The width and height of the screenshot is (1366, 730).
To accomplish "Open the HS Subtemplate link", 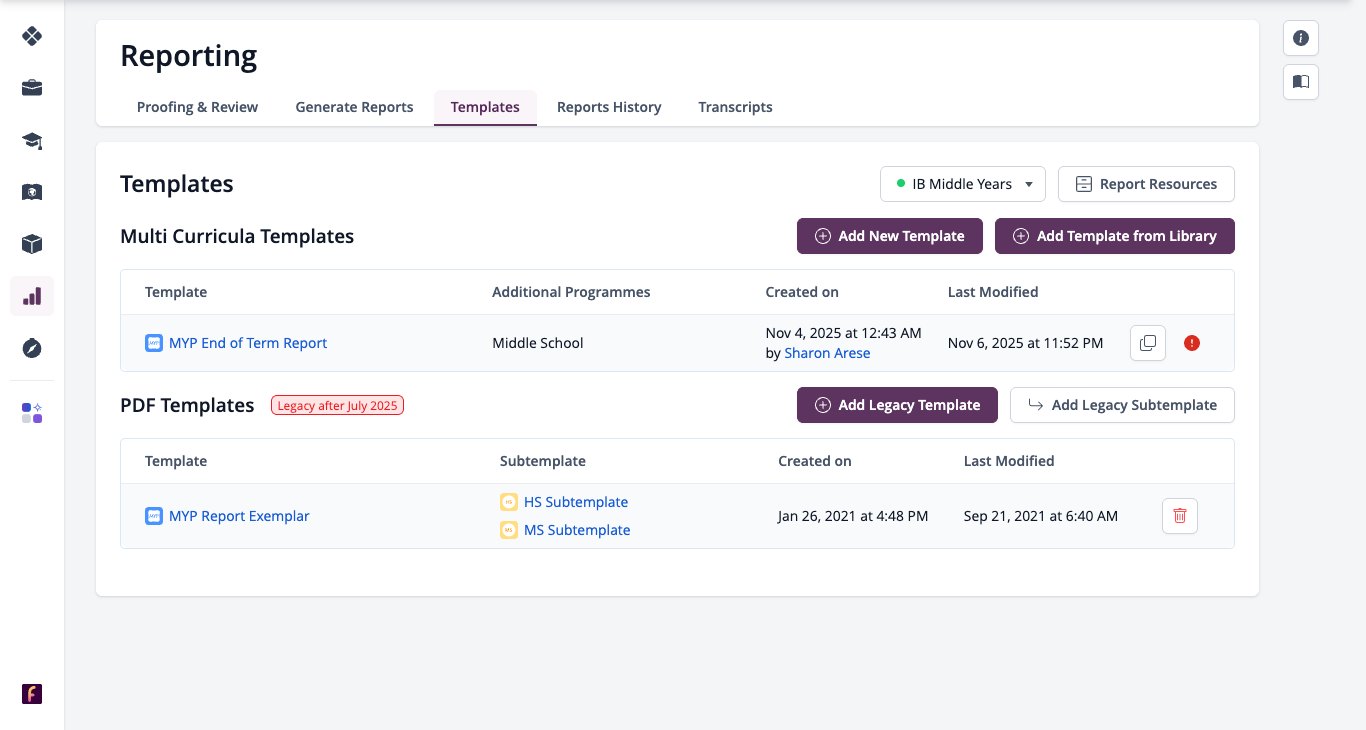I will (575, 502).
